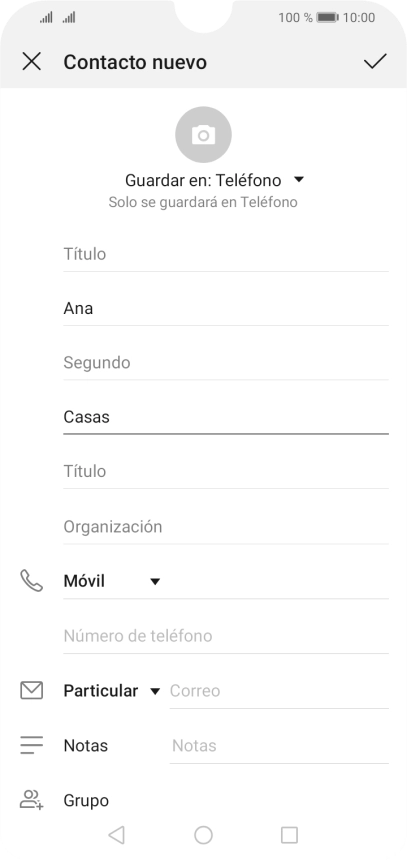Screen dimensions: 407x860
Task: Select the Segundo name field
Action: click(x=226, y=363)
